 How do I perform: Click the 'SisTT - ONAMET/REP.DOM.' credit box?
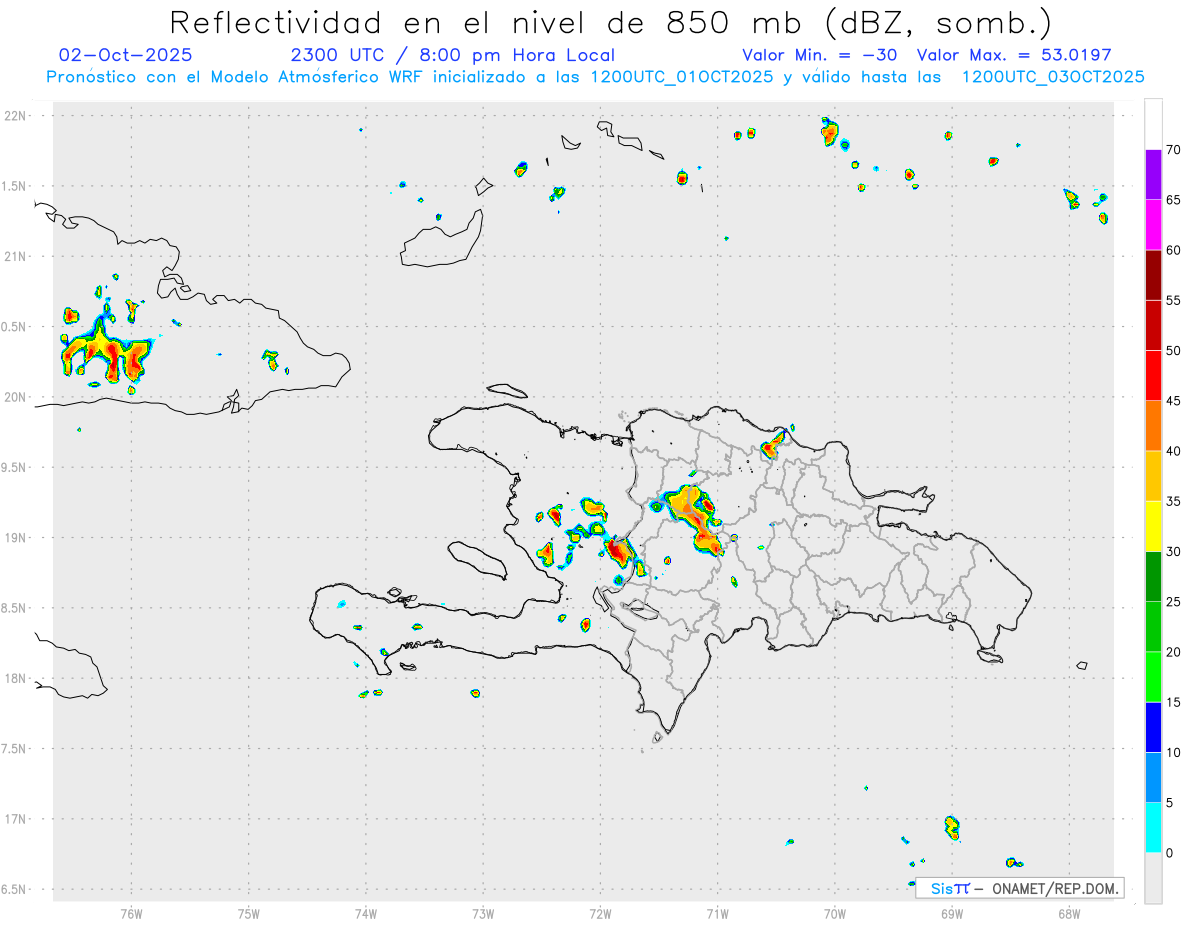tap(1020, 888)
